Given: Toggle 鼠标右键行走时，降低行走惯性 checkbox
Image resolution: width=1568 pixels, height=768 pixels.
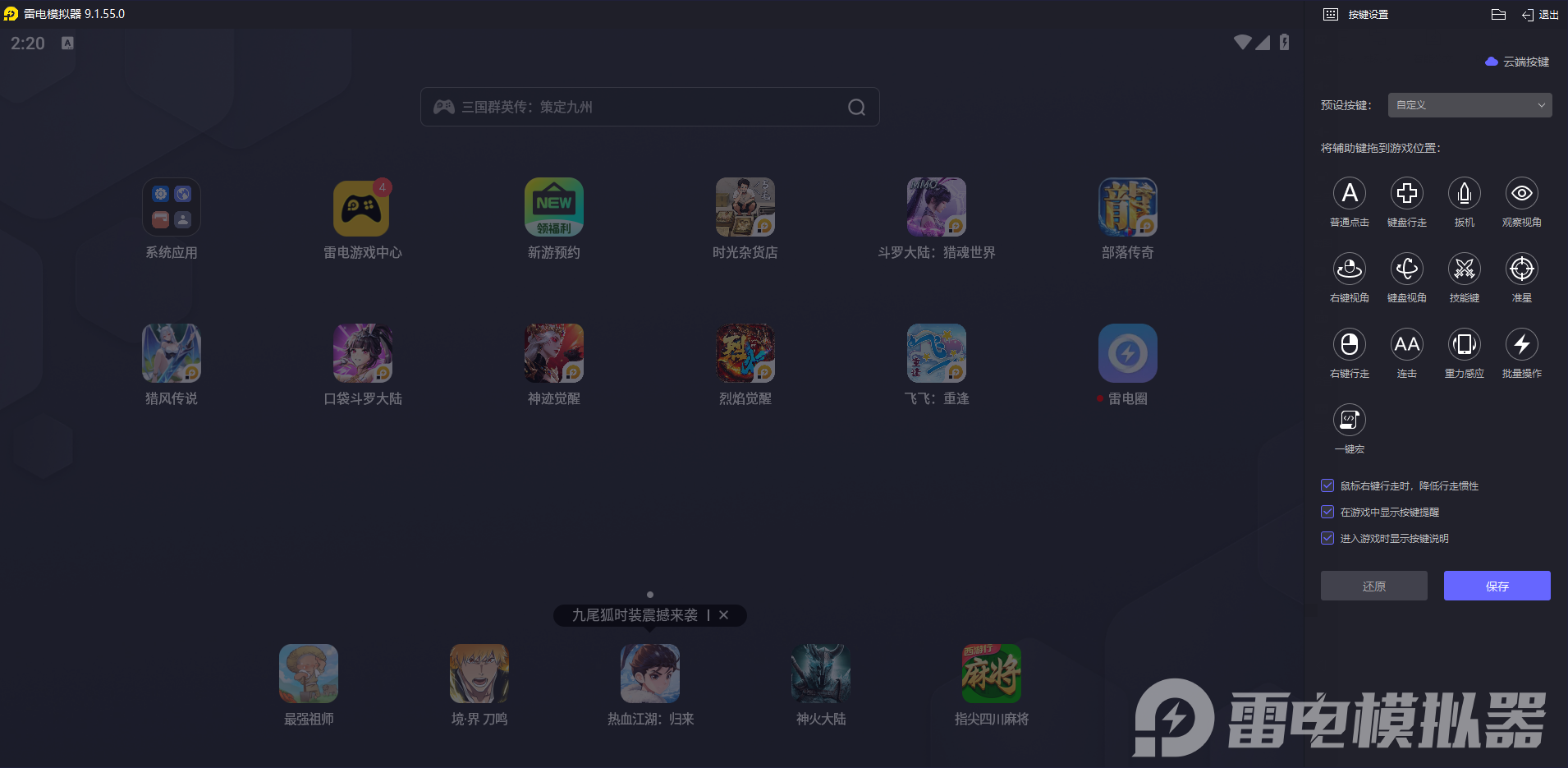Looking at the screenshot, I should [x=1327, y=485].
